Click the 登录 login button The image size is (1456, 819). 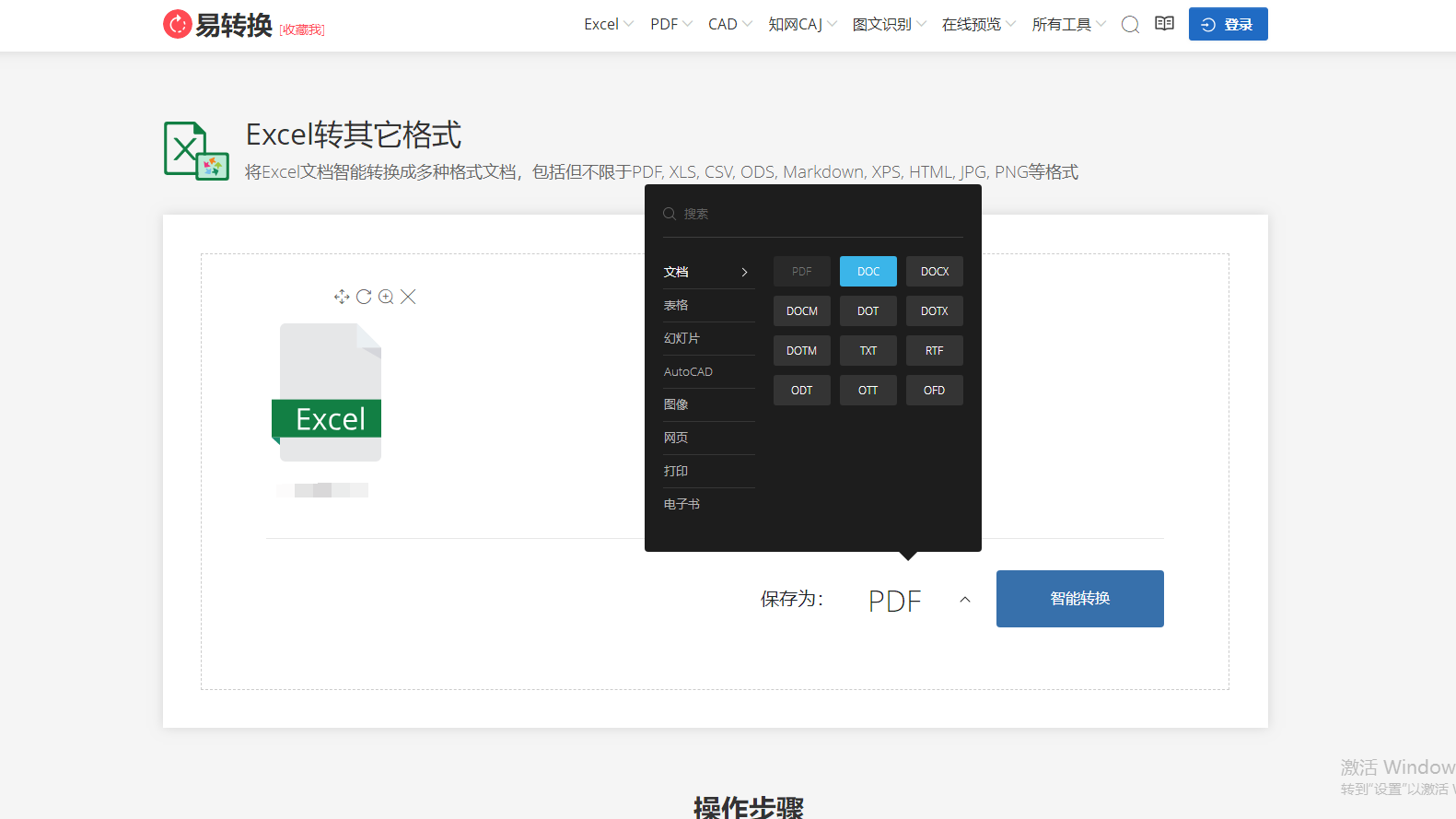point(1229,24)
